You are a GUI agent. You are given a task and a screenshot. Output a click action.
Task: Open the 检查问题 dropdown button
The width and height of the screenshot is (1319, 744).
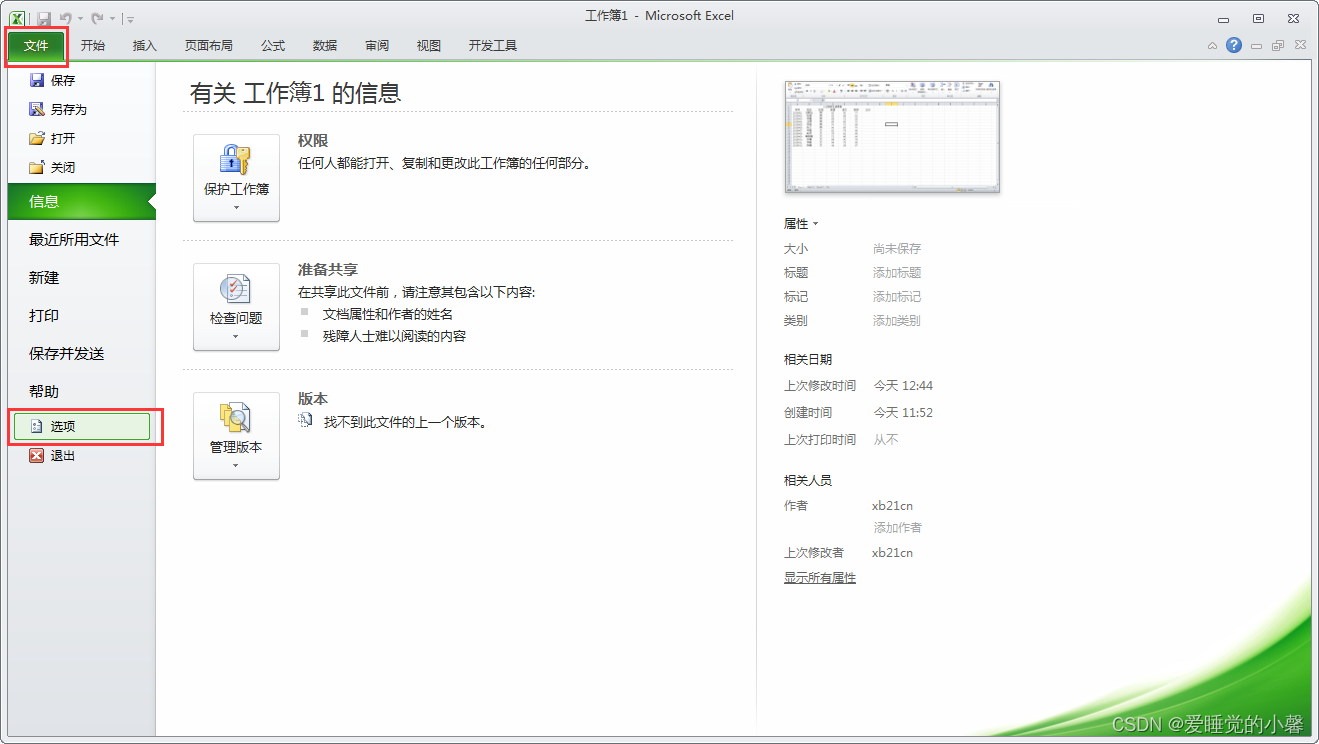pyautogui.click(x=236, y=307)
